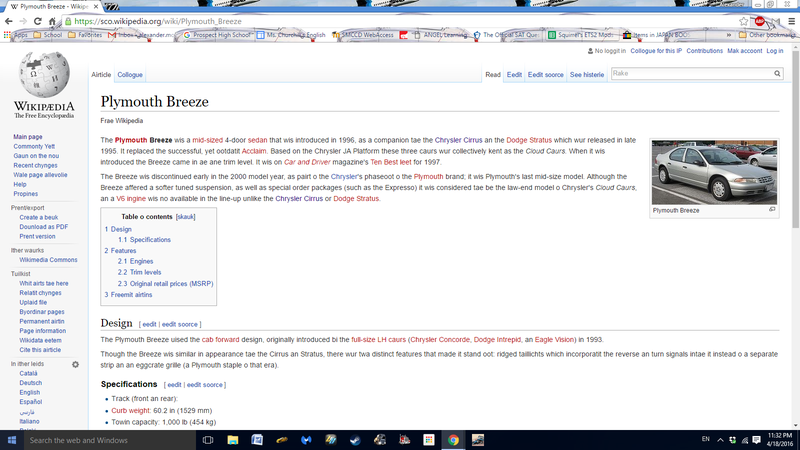Open the Chrysler Cirrus link in first paragraph
800x450 pixels.
[x=458, y=140]
